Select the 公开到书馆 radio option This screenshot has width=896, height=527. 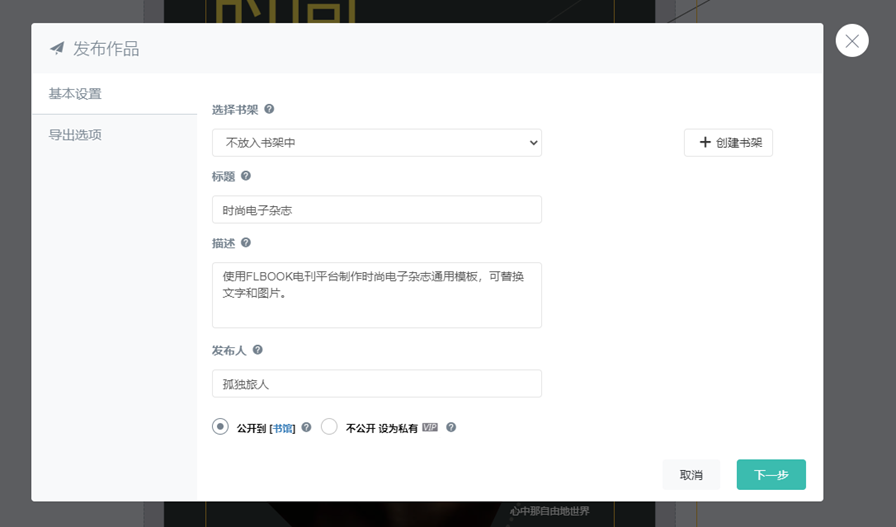220,426
